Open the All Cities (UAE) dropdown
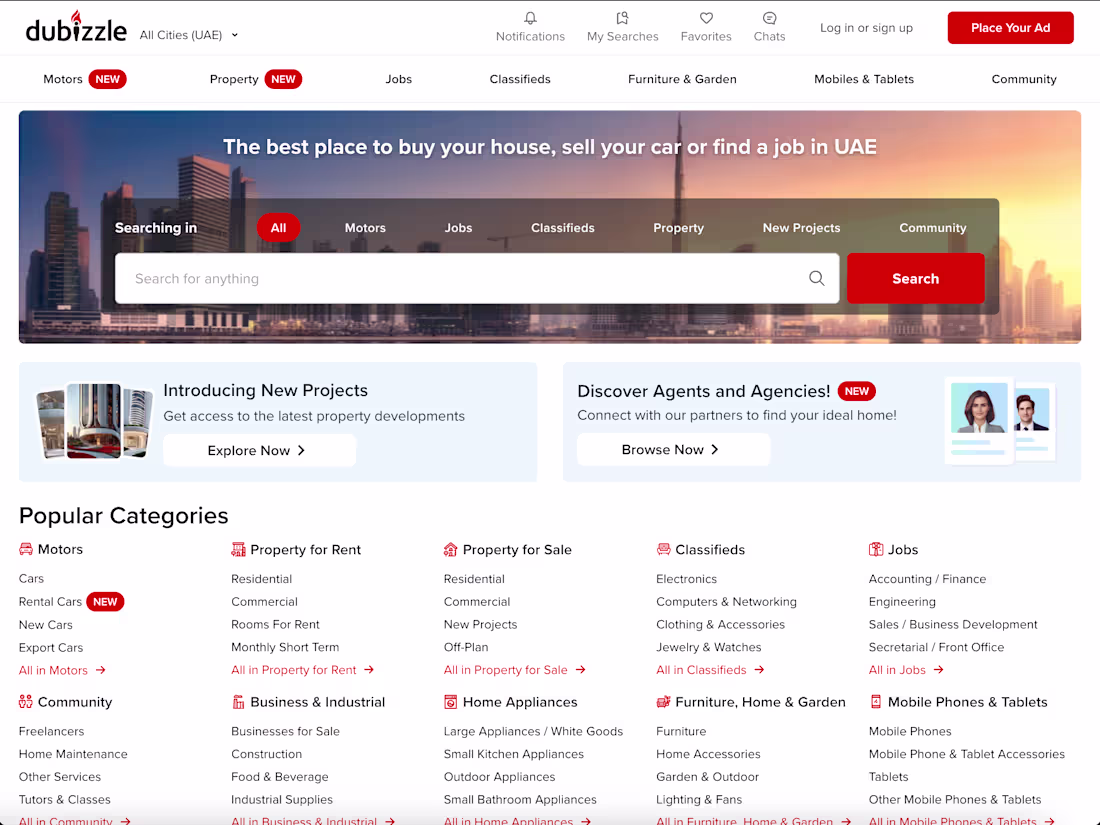The width and height of the screenshot is (1100, 825). click(x=188, y=34)
